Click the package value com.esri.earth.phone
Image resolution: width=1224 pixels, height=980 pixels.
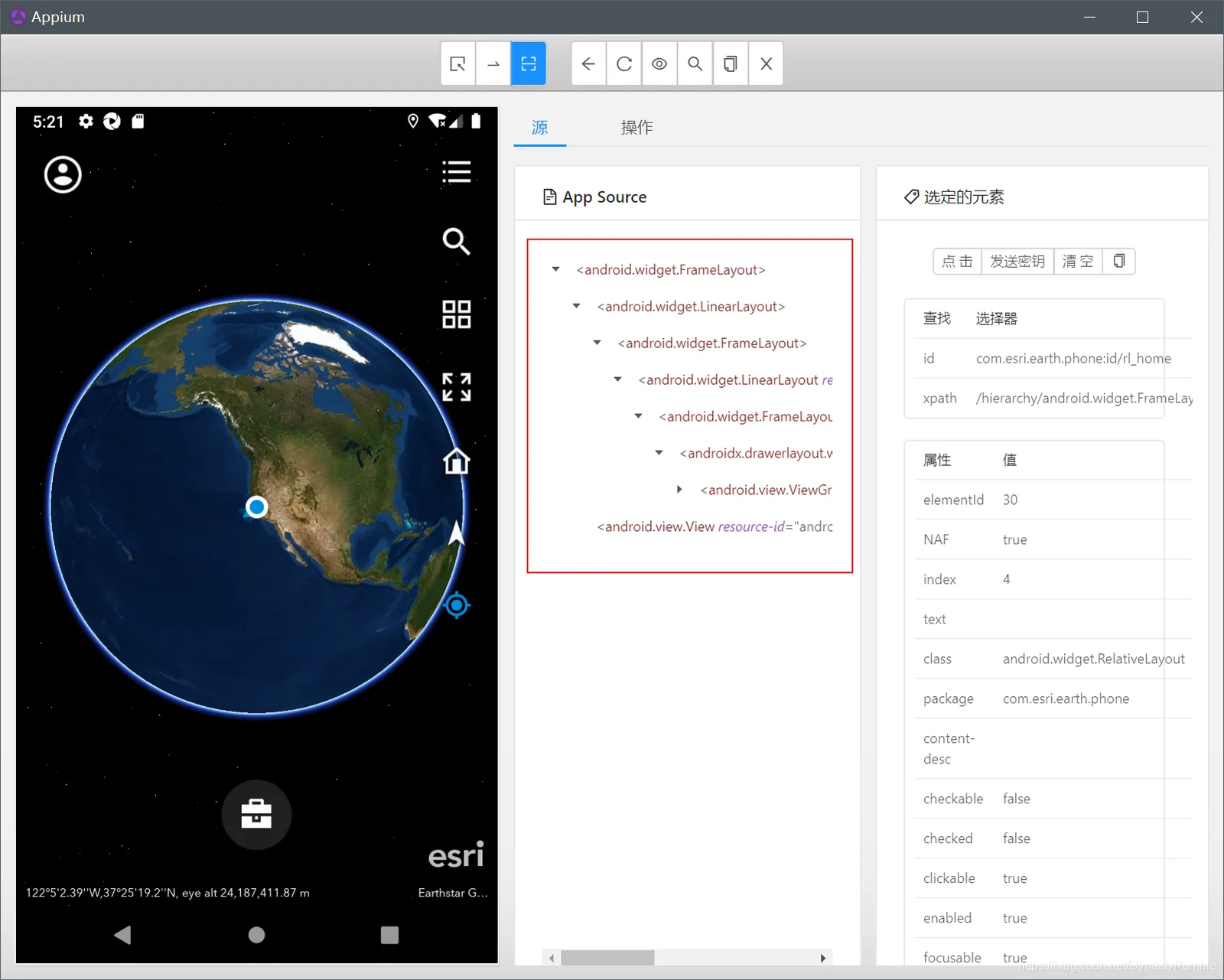[x=1066, y=698]
